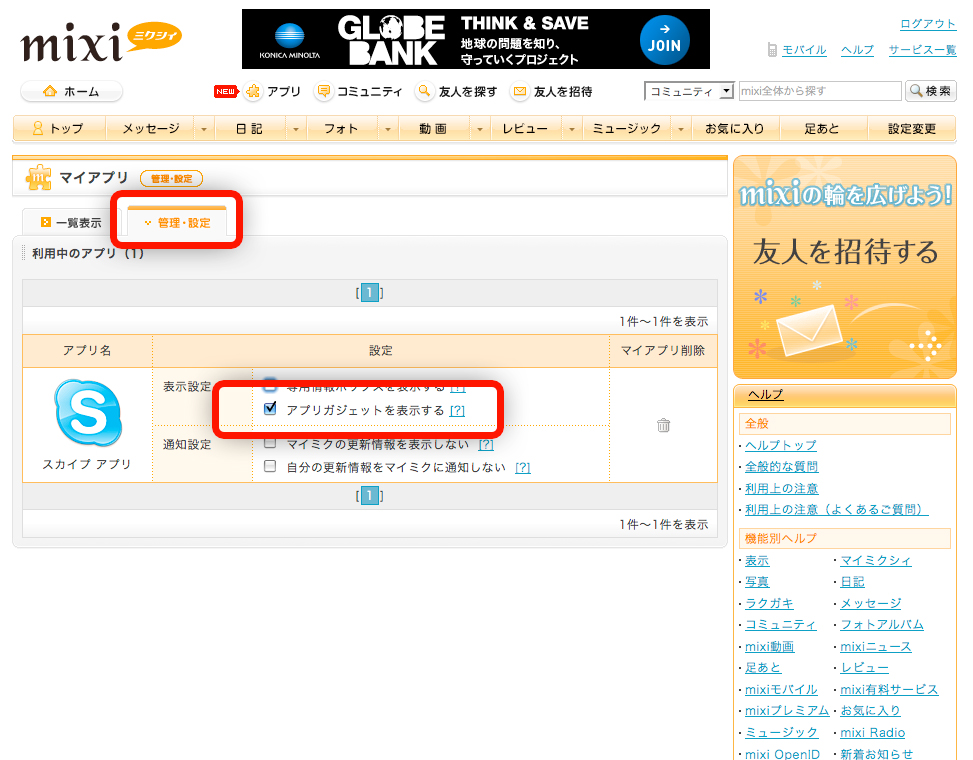The width and height of the screenshot is (973, 760).
Task: Expand the フォト menu arrow
Action: coord(387,129)
